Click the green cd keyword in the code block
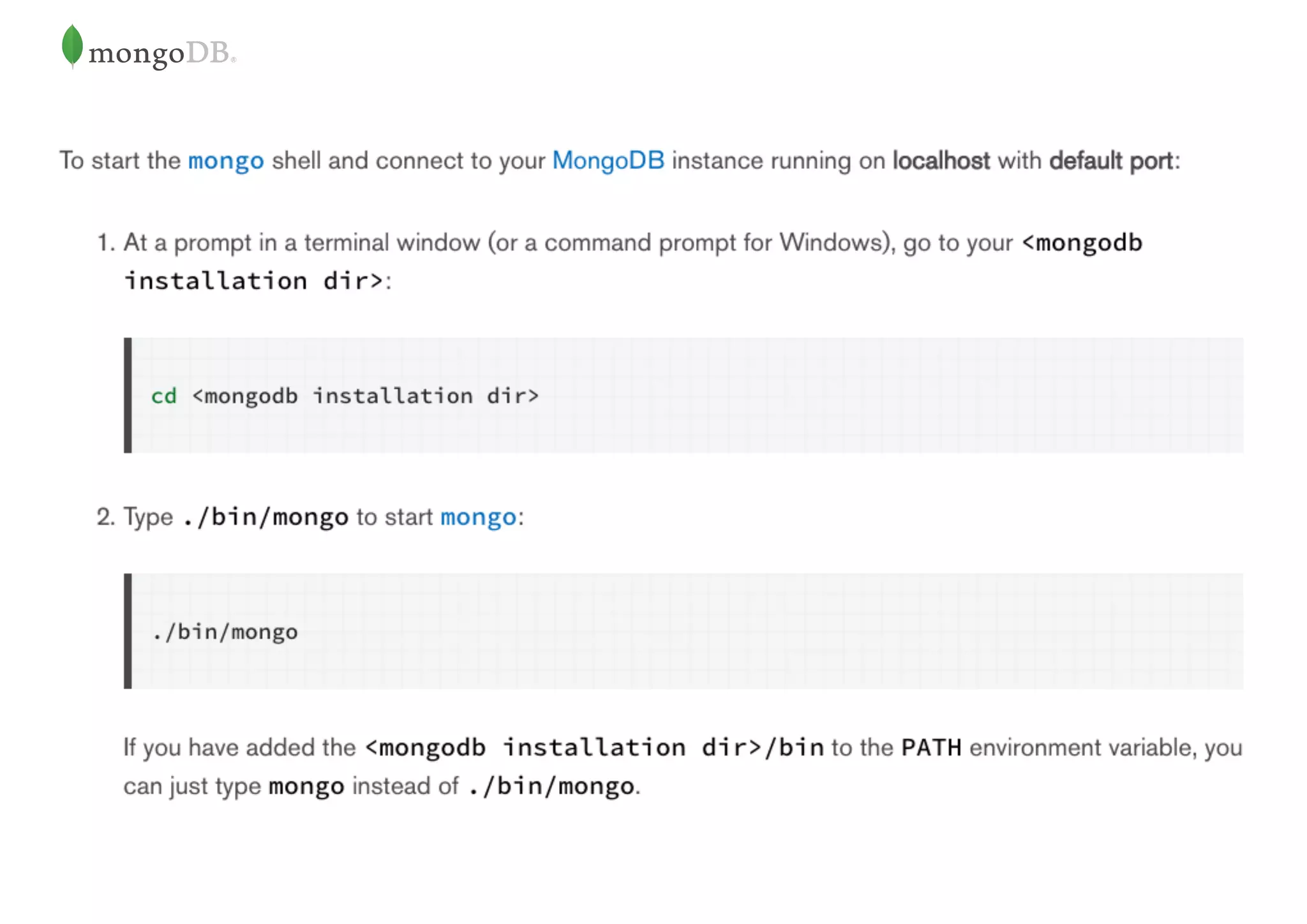This screenshot has height=924, width=1307. (x=163, y=396)
